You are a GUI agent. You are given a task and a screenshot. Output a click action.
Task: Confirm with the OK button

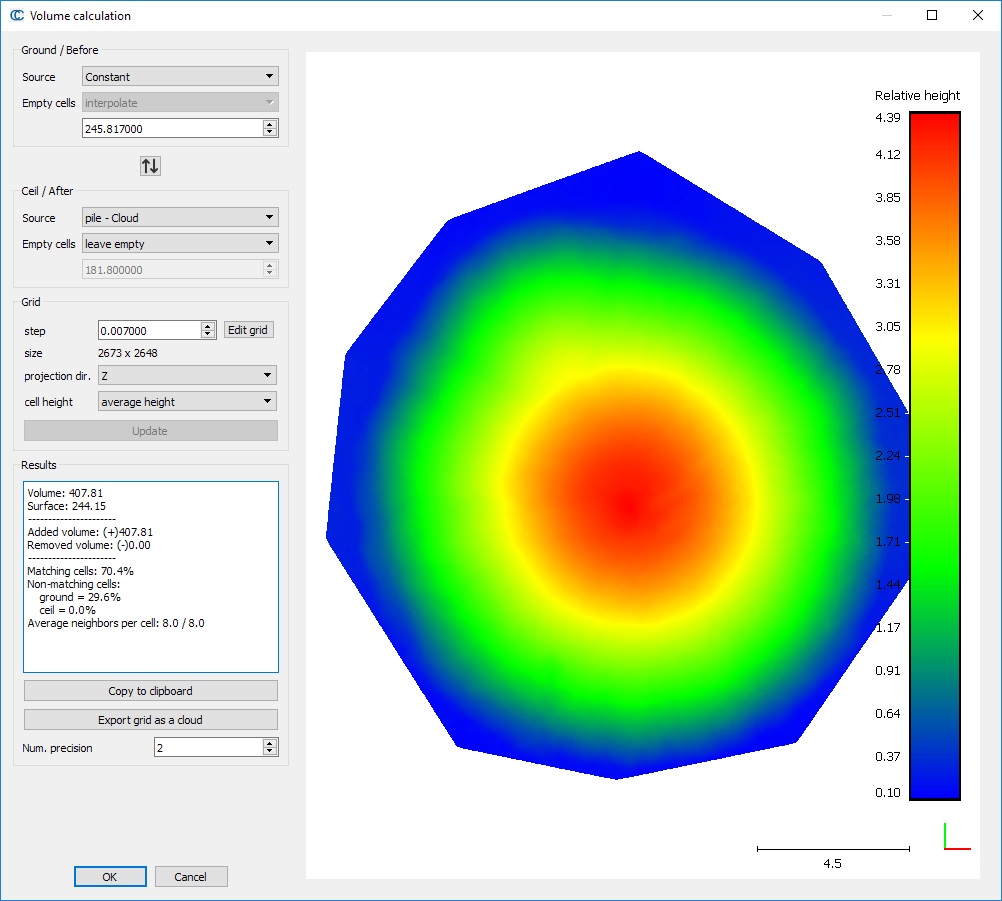pos(110,877)
